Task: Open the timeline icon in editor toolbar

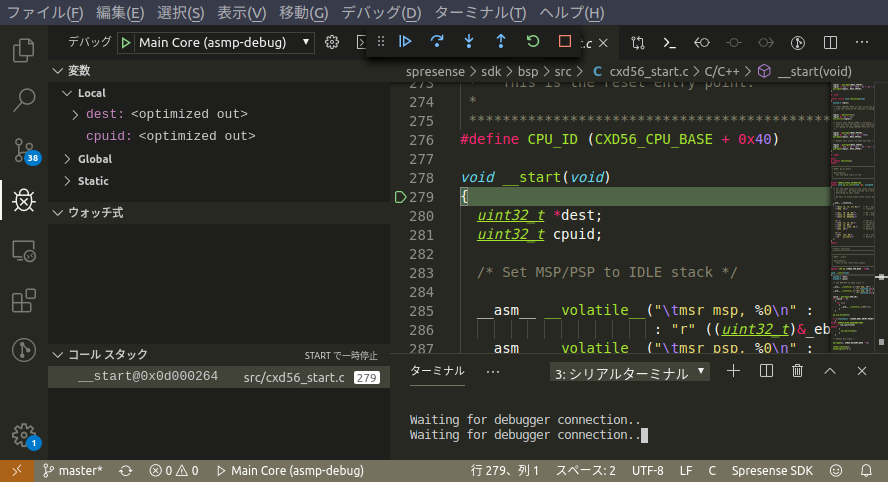Action: click(798, 42)
